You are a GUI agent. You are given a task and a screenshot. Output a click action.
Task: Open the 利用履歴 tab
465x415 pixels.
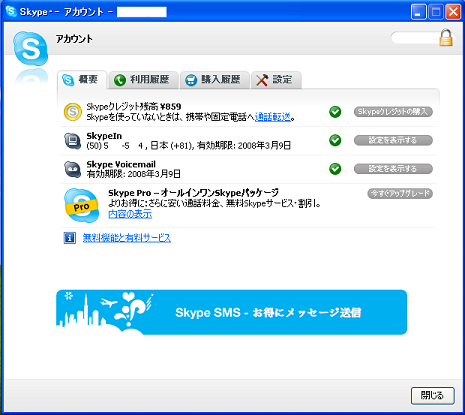(x=144, y=80)
